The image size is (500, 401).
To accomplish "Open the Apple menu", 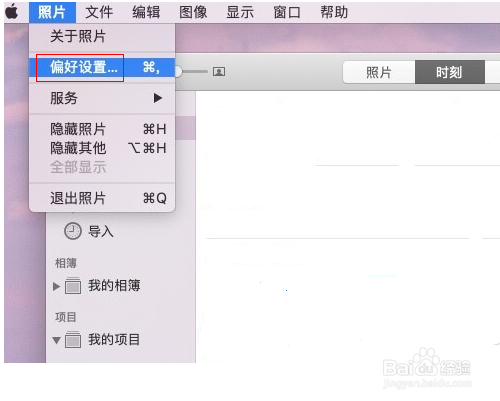I will tap(12, 12).
